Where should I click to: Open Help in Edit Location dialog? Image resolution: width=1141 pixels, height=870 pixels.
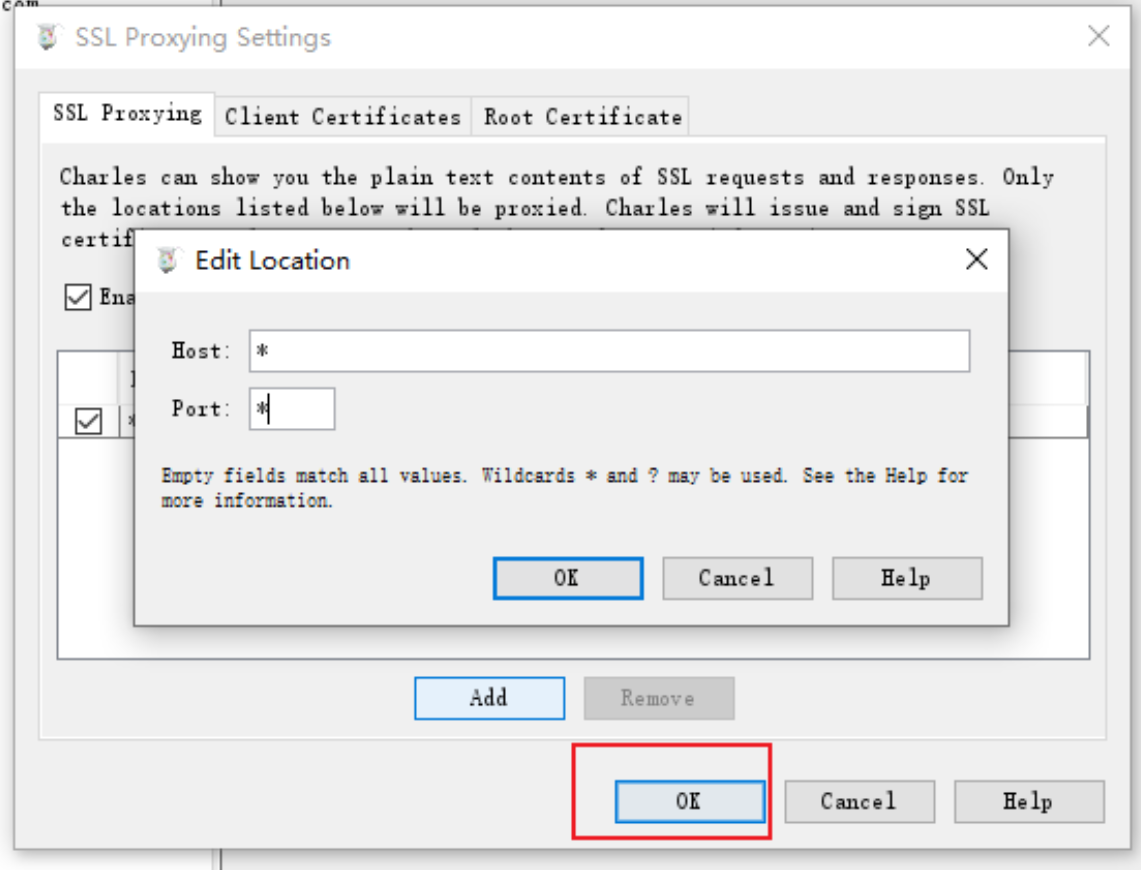[x=907, y=578]
